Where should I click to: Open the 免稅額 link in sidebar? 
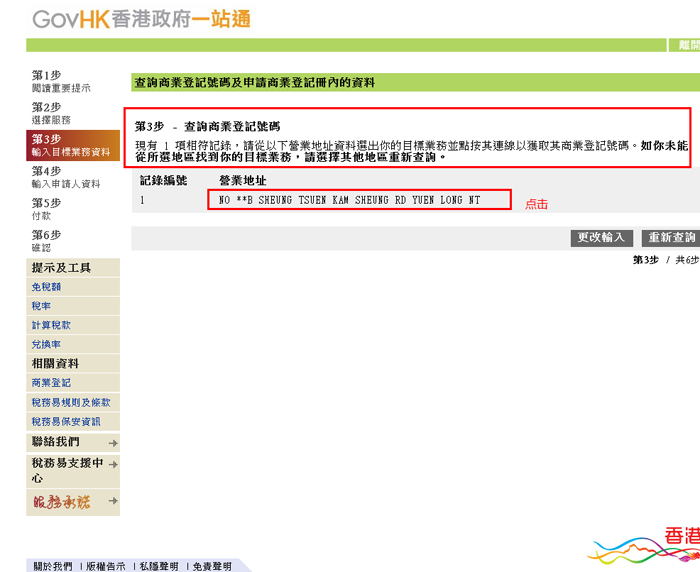pyautogui.click(x=46, y=287)
